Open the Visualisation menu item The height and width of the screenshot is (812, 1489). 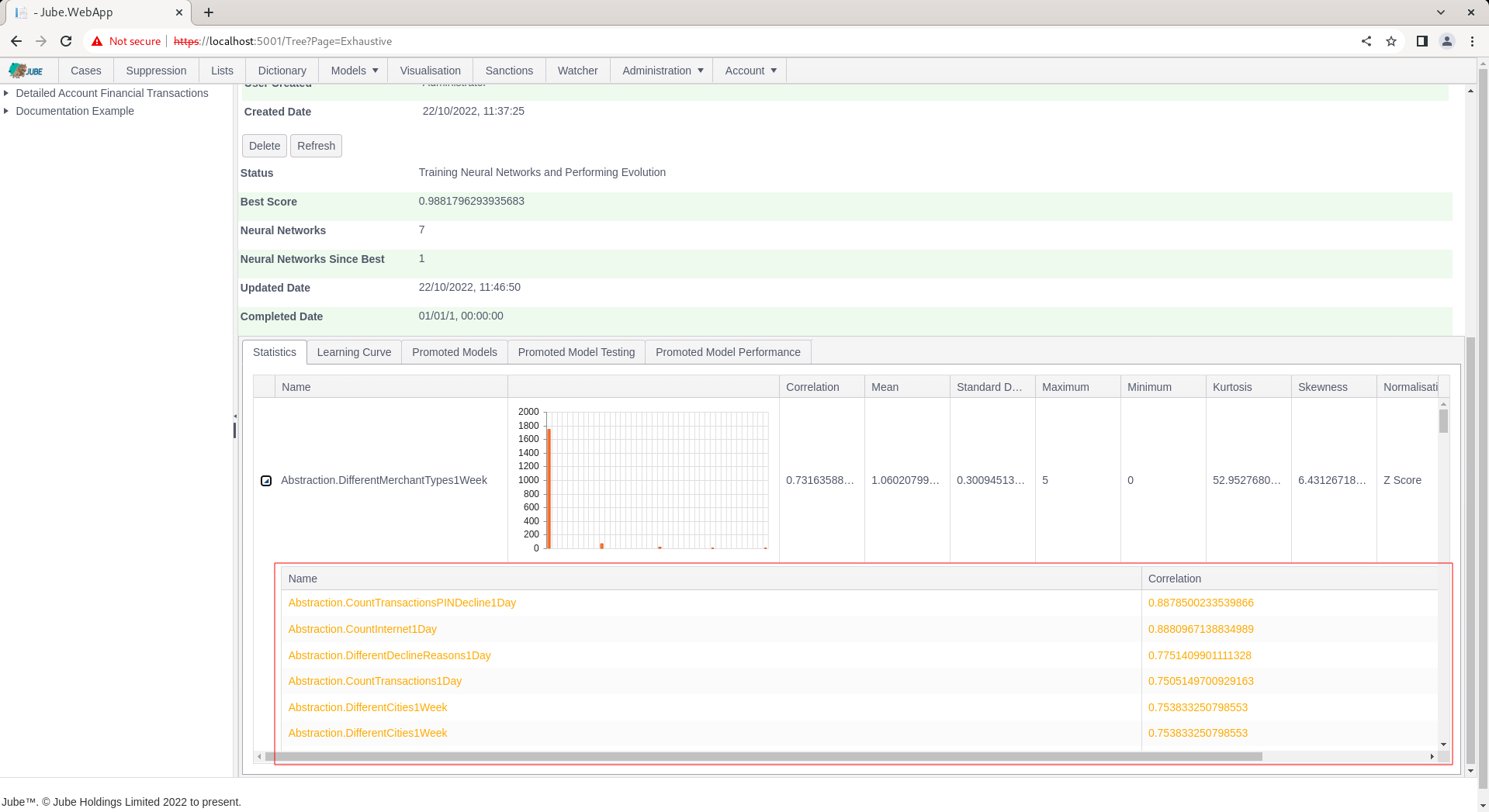pyautogui.click(x=431, y=71)
